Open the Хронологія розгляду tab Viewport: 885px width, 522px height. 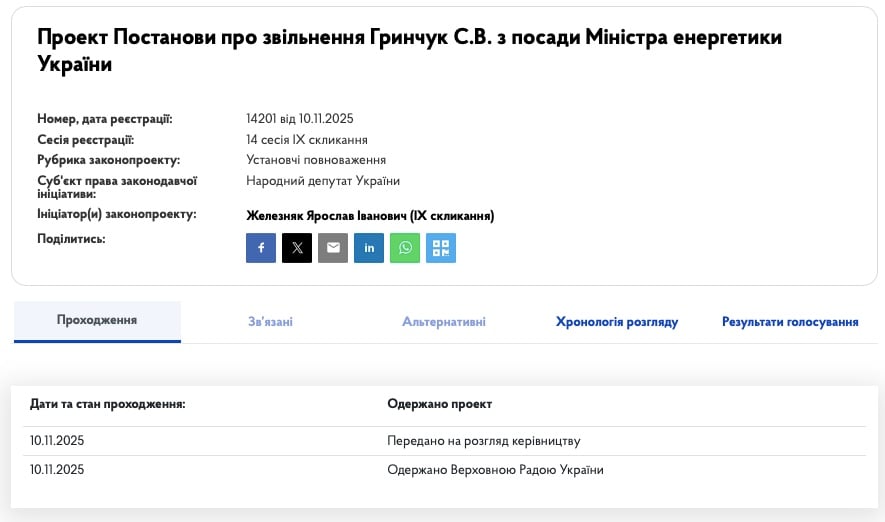pyautogui.click(x=617, y=322)
